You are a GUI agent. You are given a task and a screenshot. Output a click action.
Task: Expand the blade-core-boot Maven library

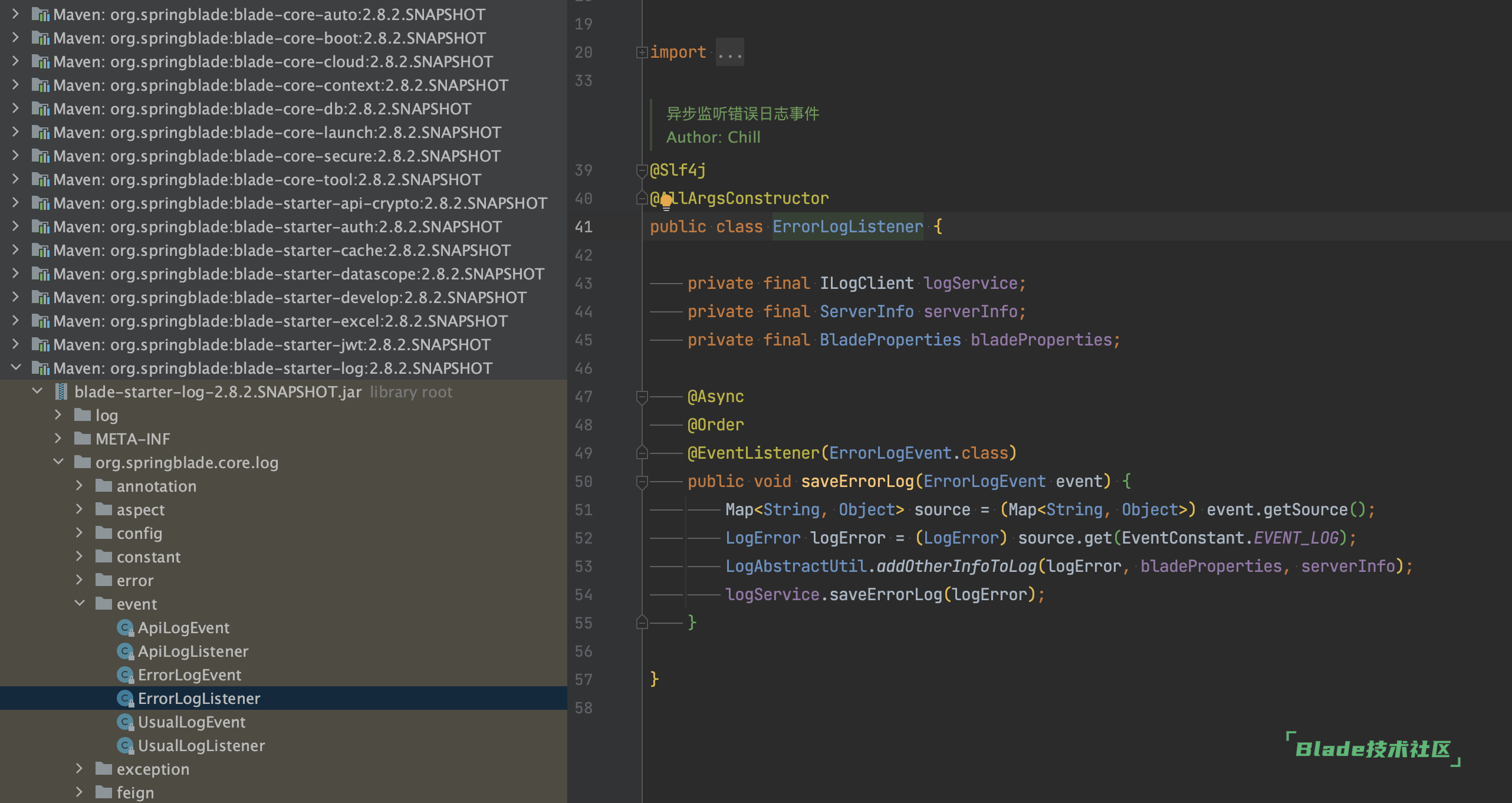16,37
